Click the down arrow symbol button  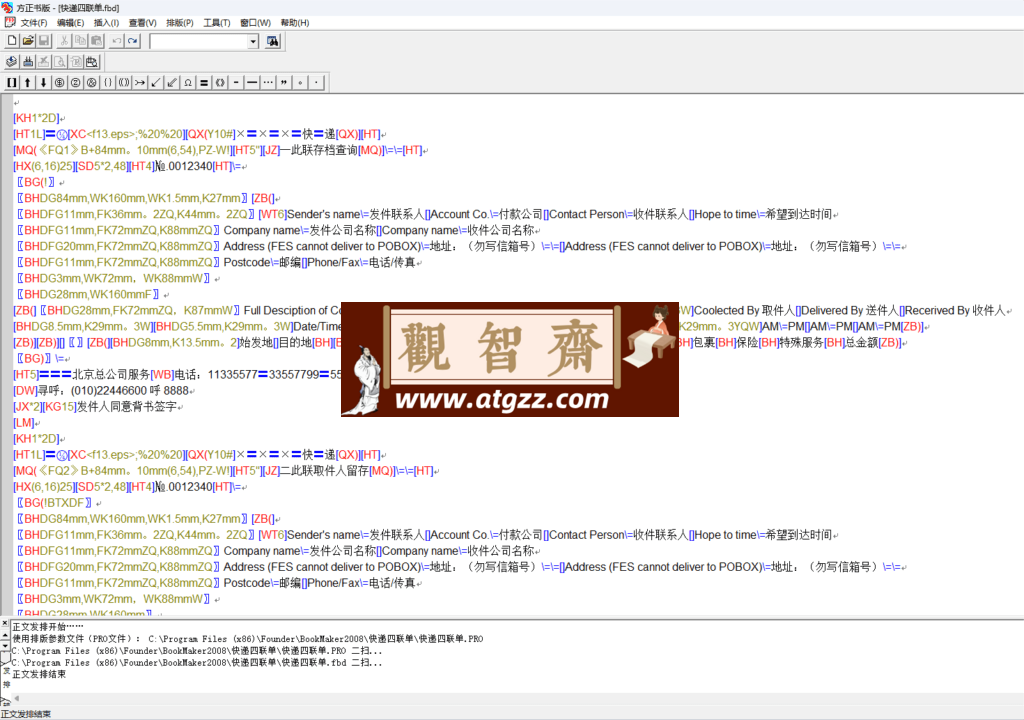pyautogui.click(x=44, y=82)
